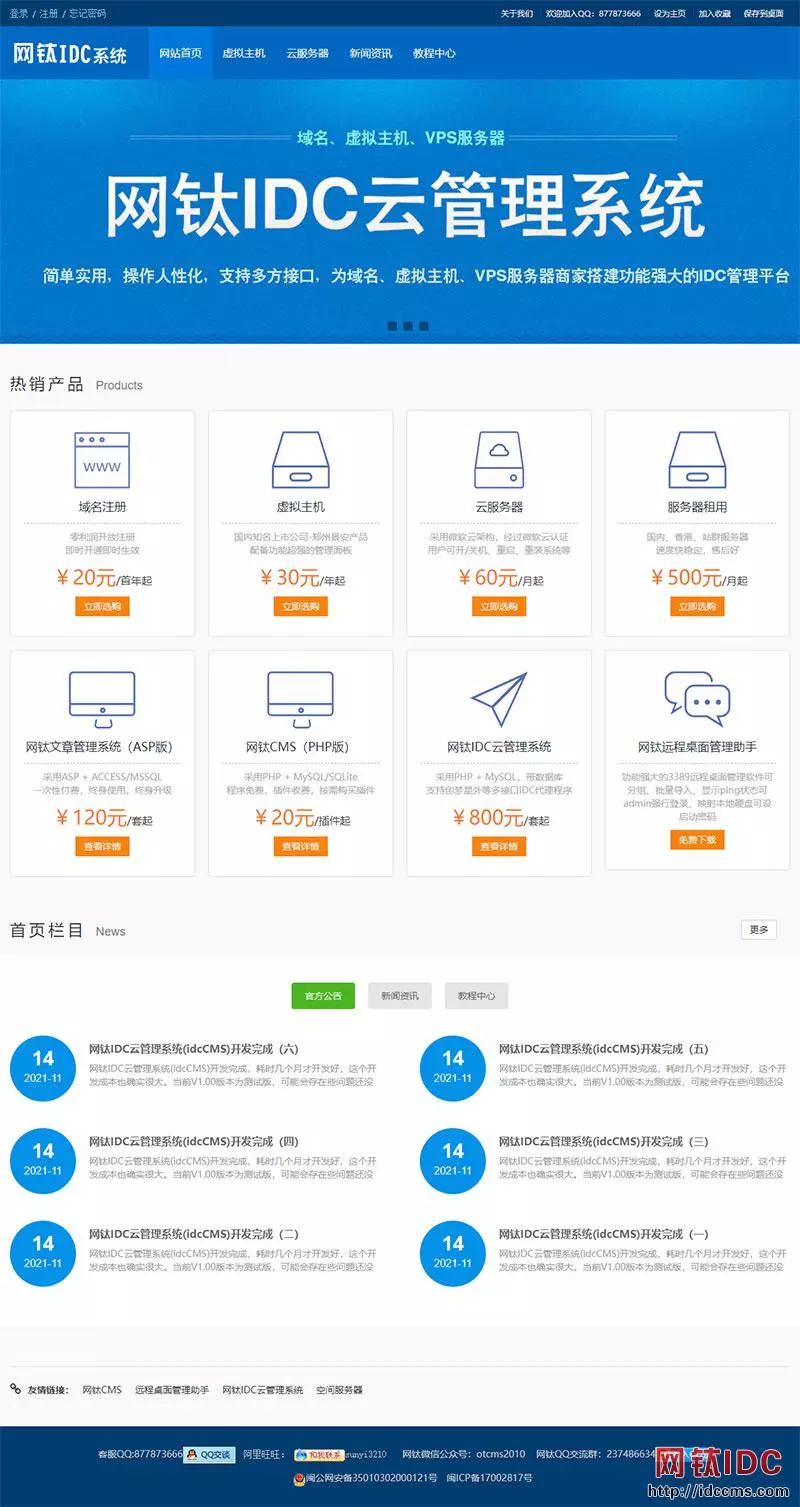This screenshot has width=800, height=1507.
Task: Click the 更多 button beside 首页栏目
Action: (x=759, y=930)
